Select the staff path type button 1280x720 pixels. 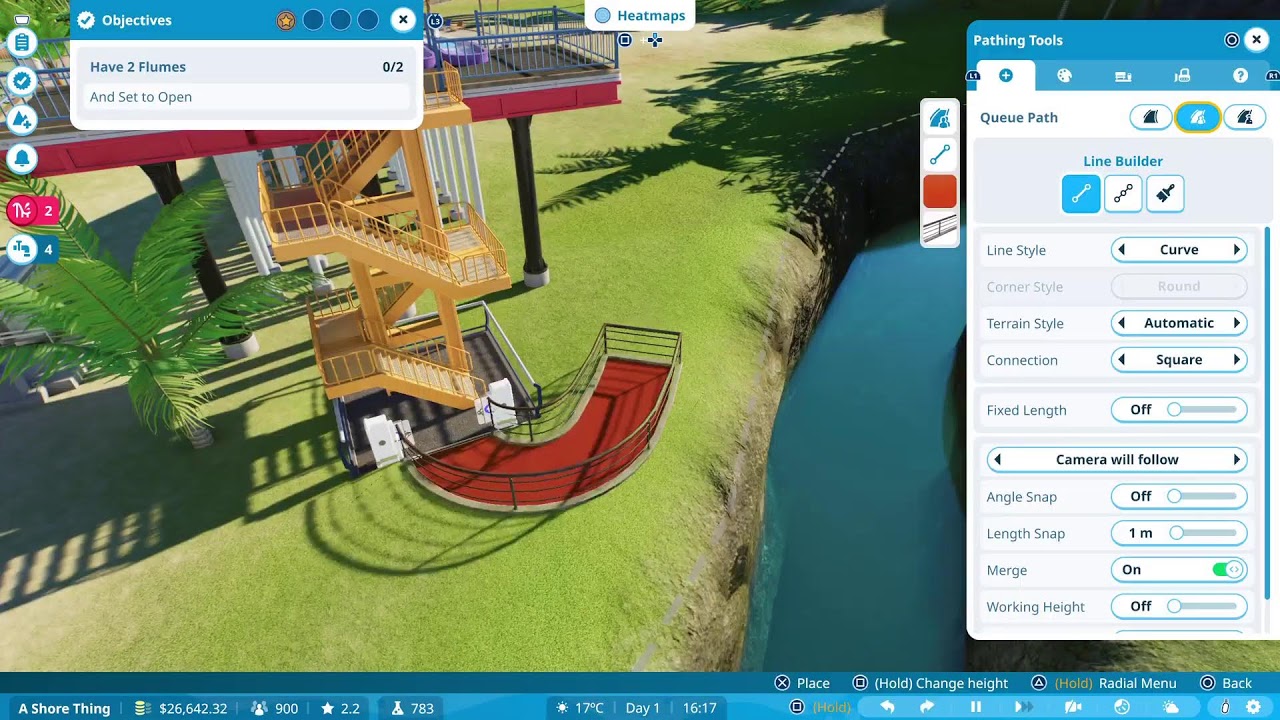[1244, 118]
